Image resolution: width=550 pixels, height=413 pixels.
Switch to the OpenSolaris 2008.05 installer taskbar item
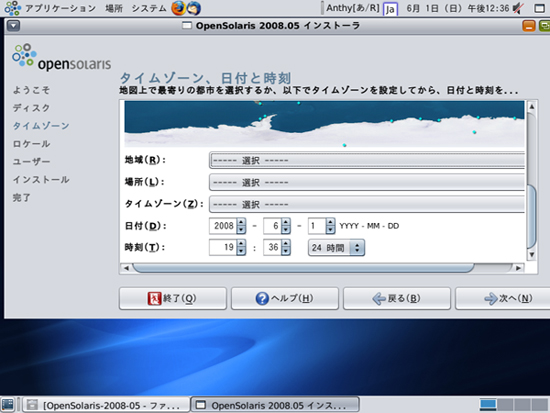pyautogui.click(x=275, y=405)
